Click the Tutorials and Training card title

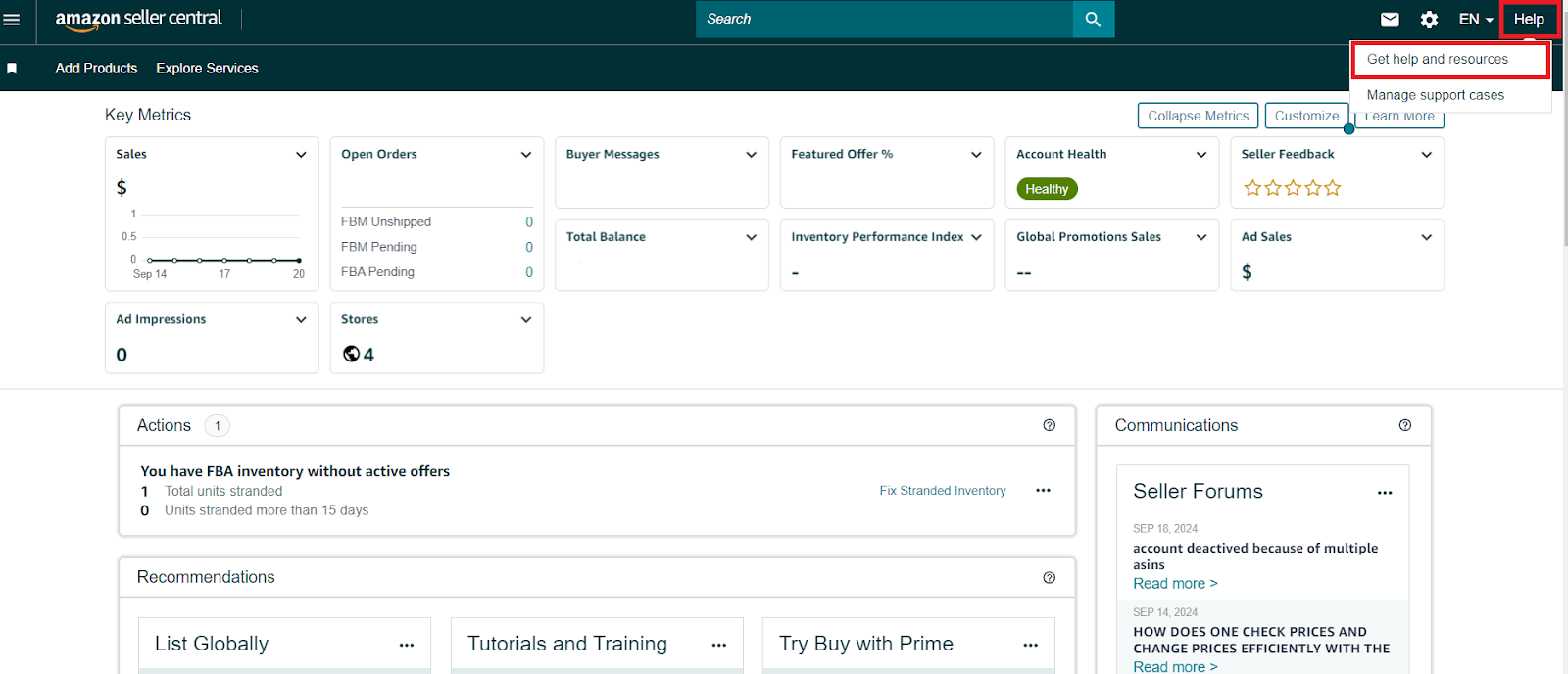(566, 644)
